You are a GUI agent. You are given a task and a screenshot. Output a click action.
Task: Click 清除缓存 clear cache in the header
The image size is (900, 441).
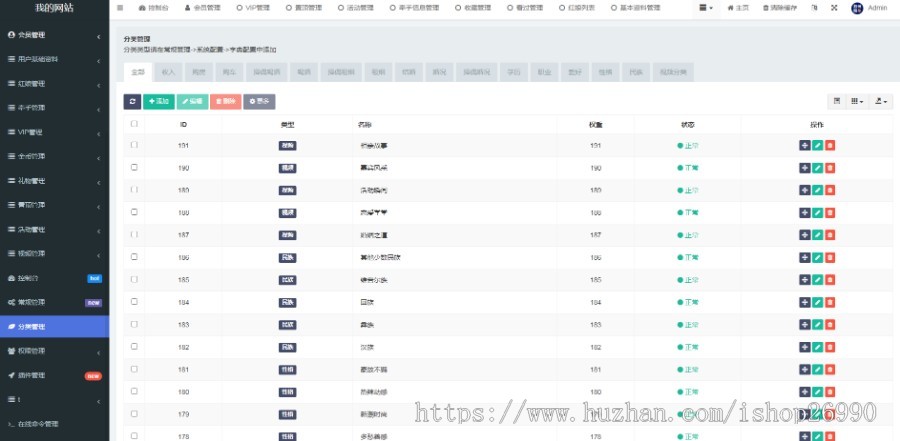779,8
